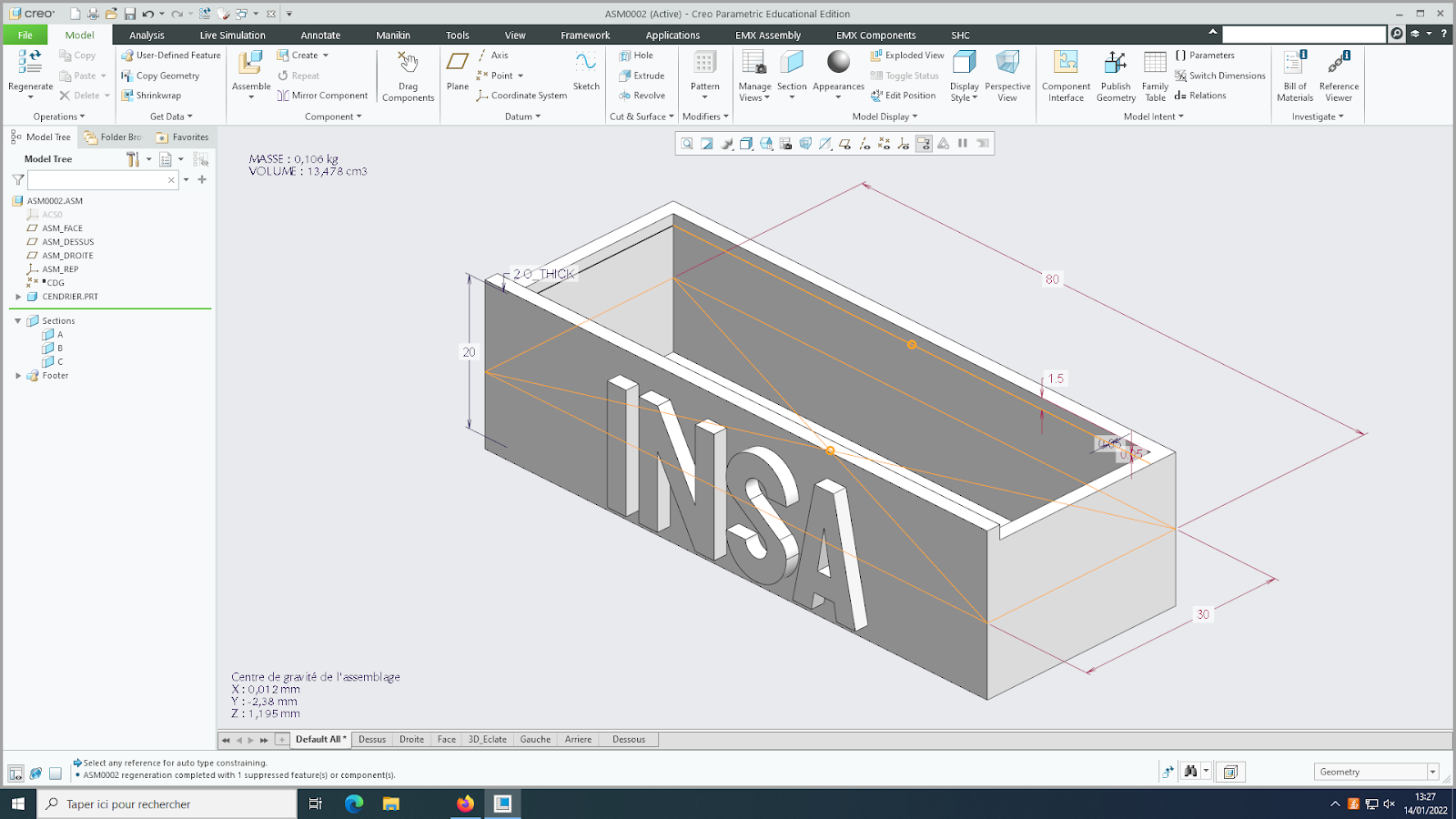This screenshot has height=819, width=1456.
Task: Switch to the Analysis ribbon tab
Action: click(147, 35)
